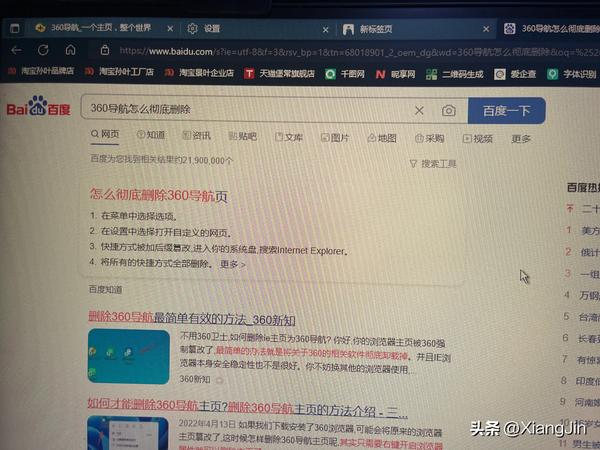Expand 更多 search categories
This screenshot has width=600, height=450.
tap(521, 139)
